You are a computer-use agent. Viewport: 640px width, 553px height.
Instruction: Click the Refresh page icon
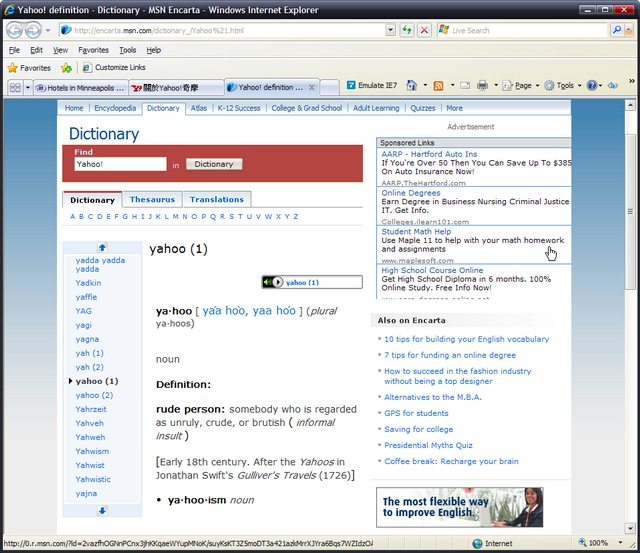407,30
